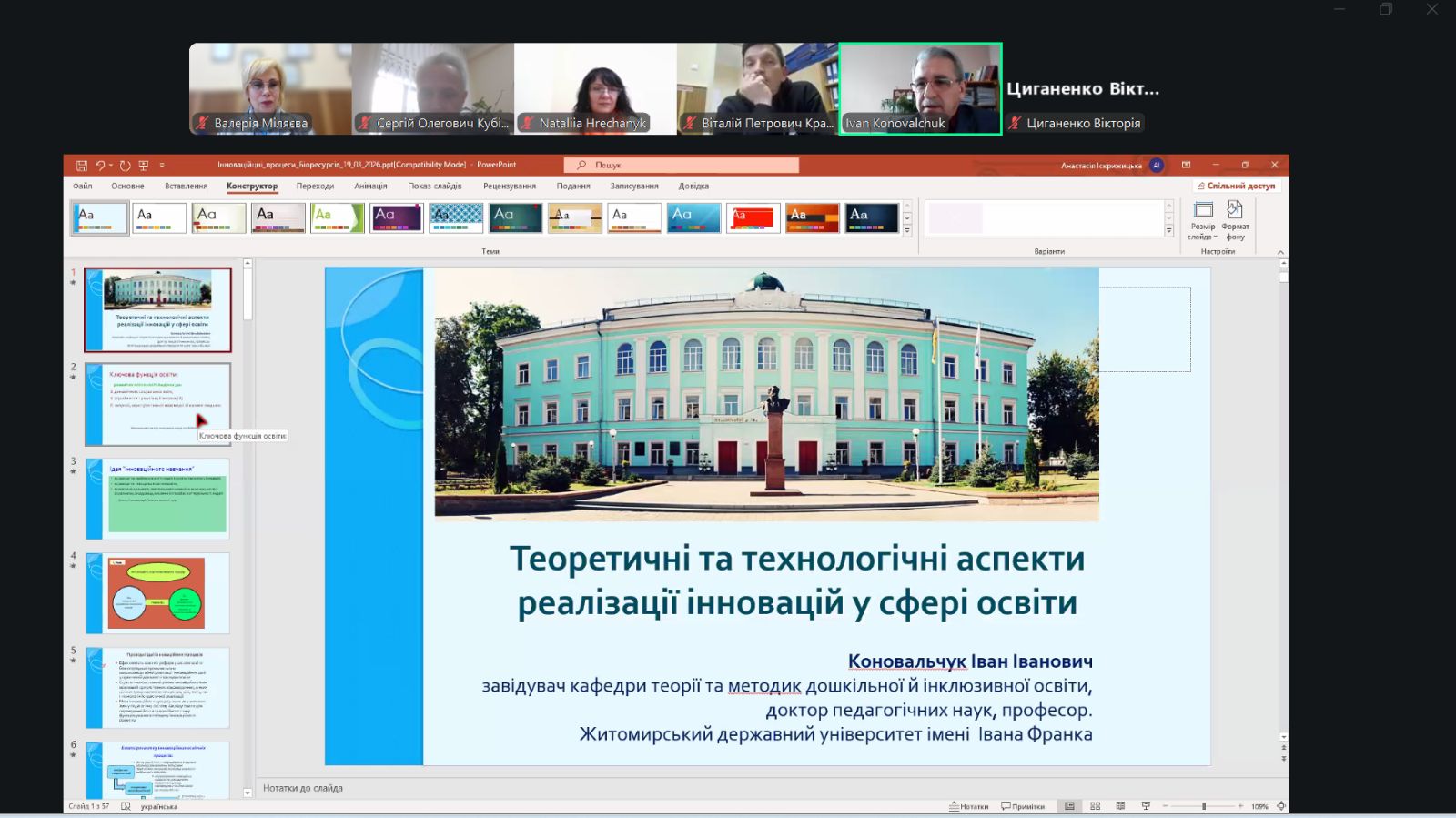Select slide 1 thumbnail in the panel

(158, 309)
